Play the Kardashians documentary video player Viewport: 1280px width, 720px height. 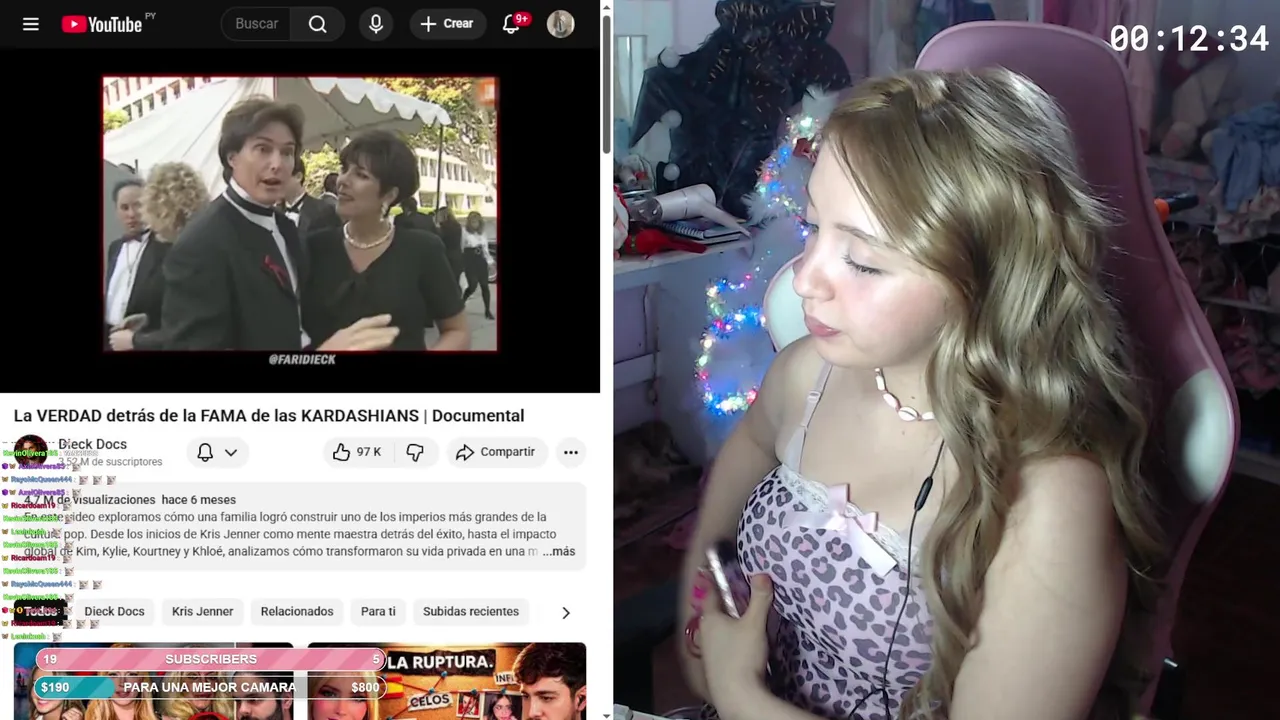click(x=300, y=220)
